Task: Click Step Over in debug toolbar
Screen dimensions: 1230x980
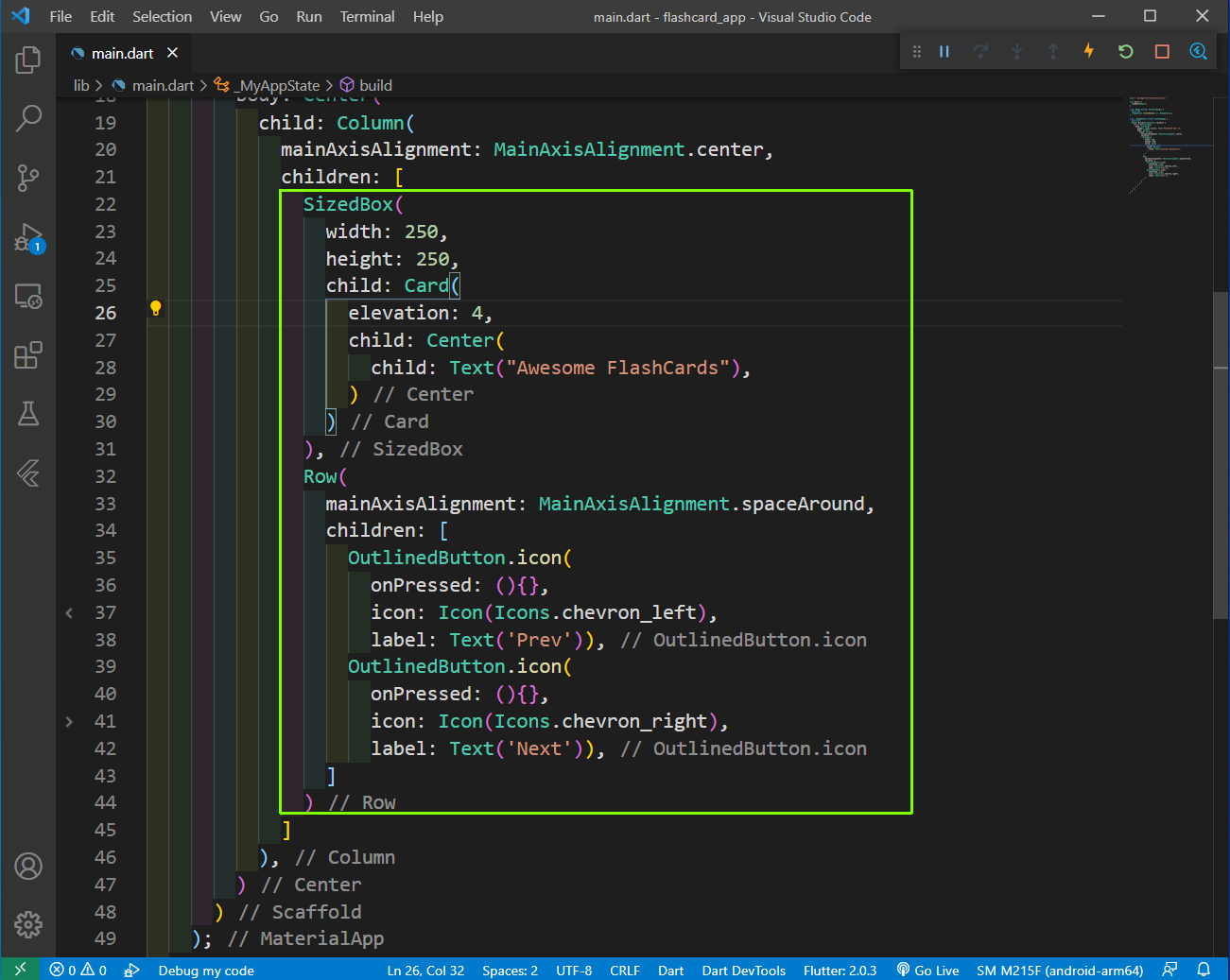Action: [x=980, y=52]
